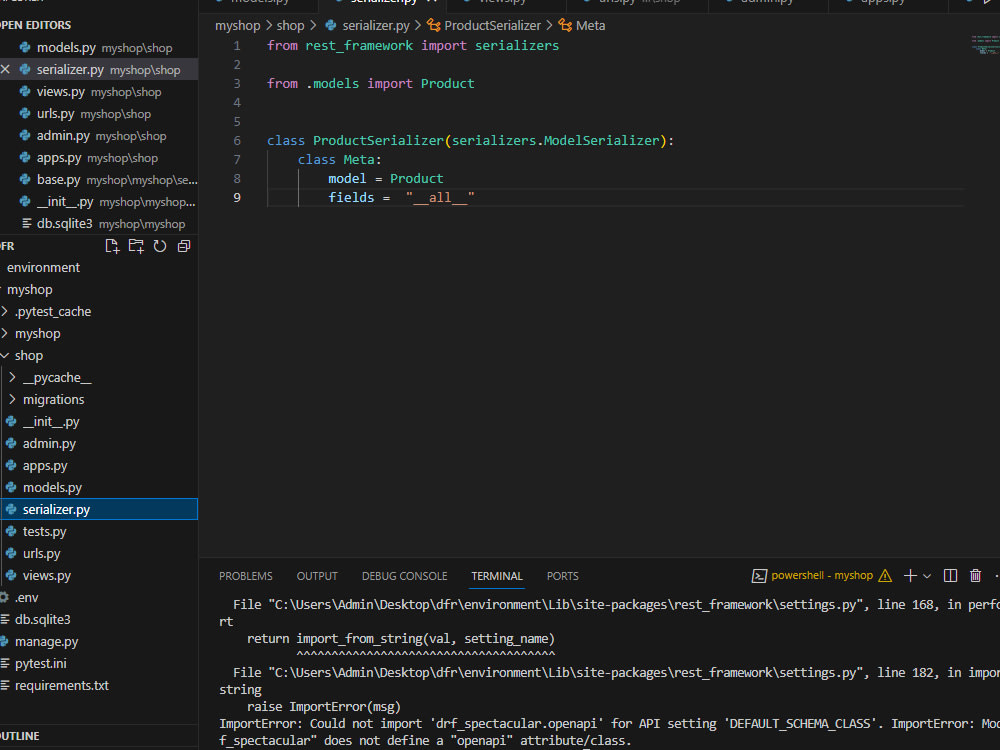Expand the migrations folder
Image resolution: width=1000 pixels, height=750 pixels.
(53, 400)
